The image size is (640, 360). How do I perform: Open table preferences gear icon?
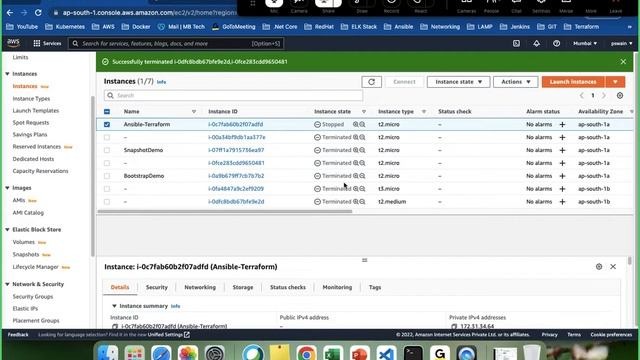[620, 96]
